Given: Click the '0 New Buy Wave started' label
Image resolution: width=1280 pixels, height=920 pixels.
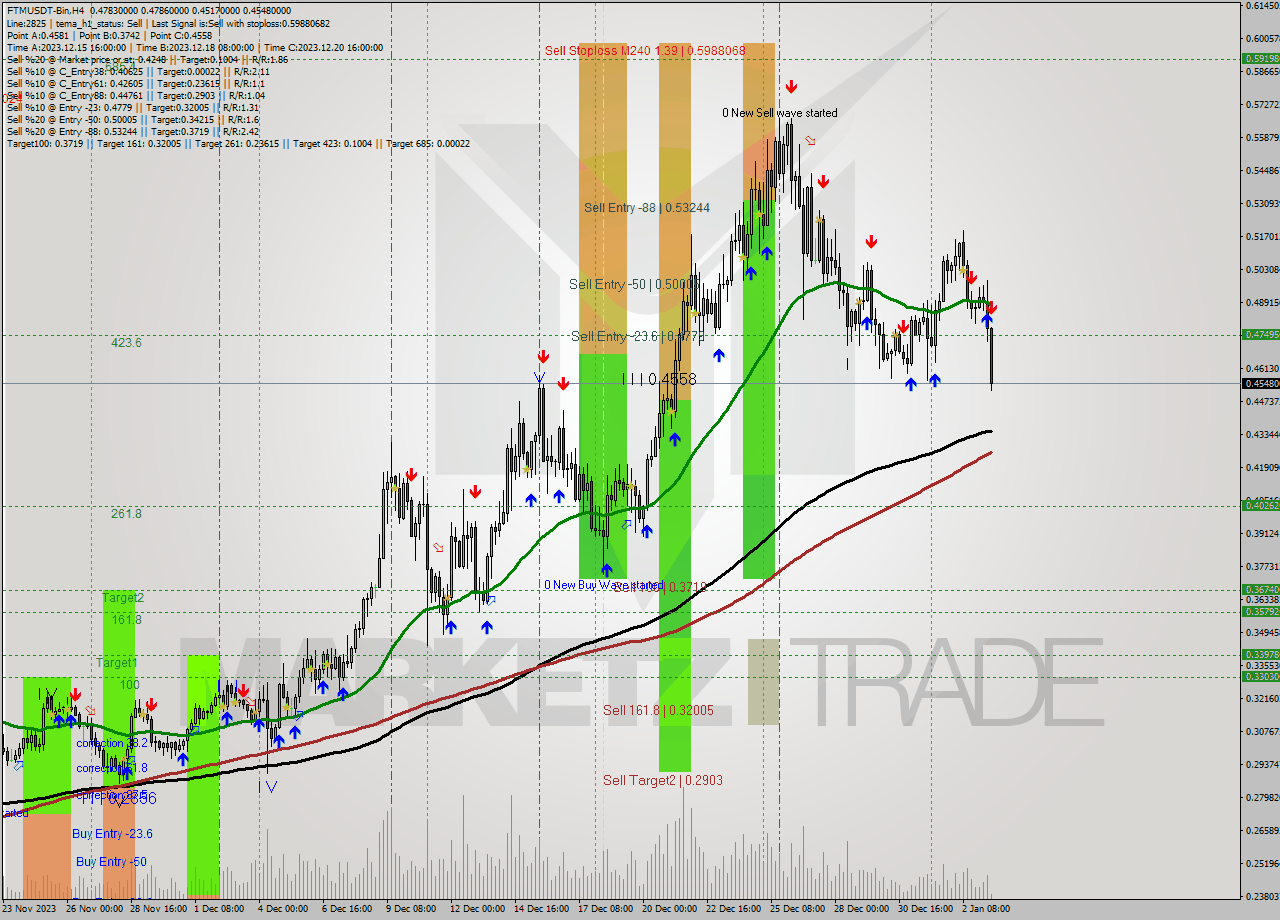Looking at the screenshot, I should (603, 584).
